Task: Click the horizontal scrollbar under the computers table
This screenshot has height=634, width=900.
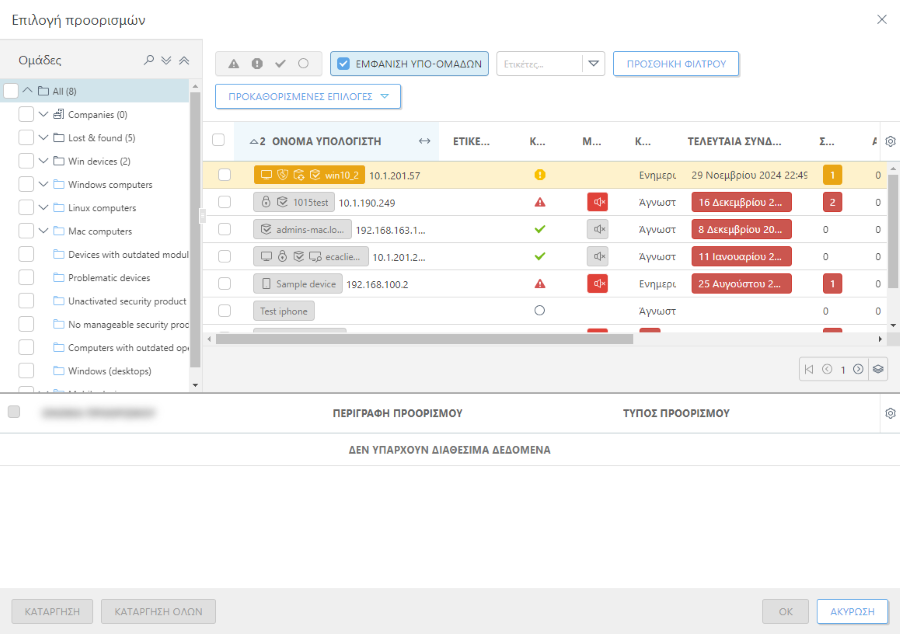Action: [x=424, y=339]
